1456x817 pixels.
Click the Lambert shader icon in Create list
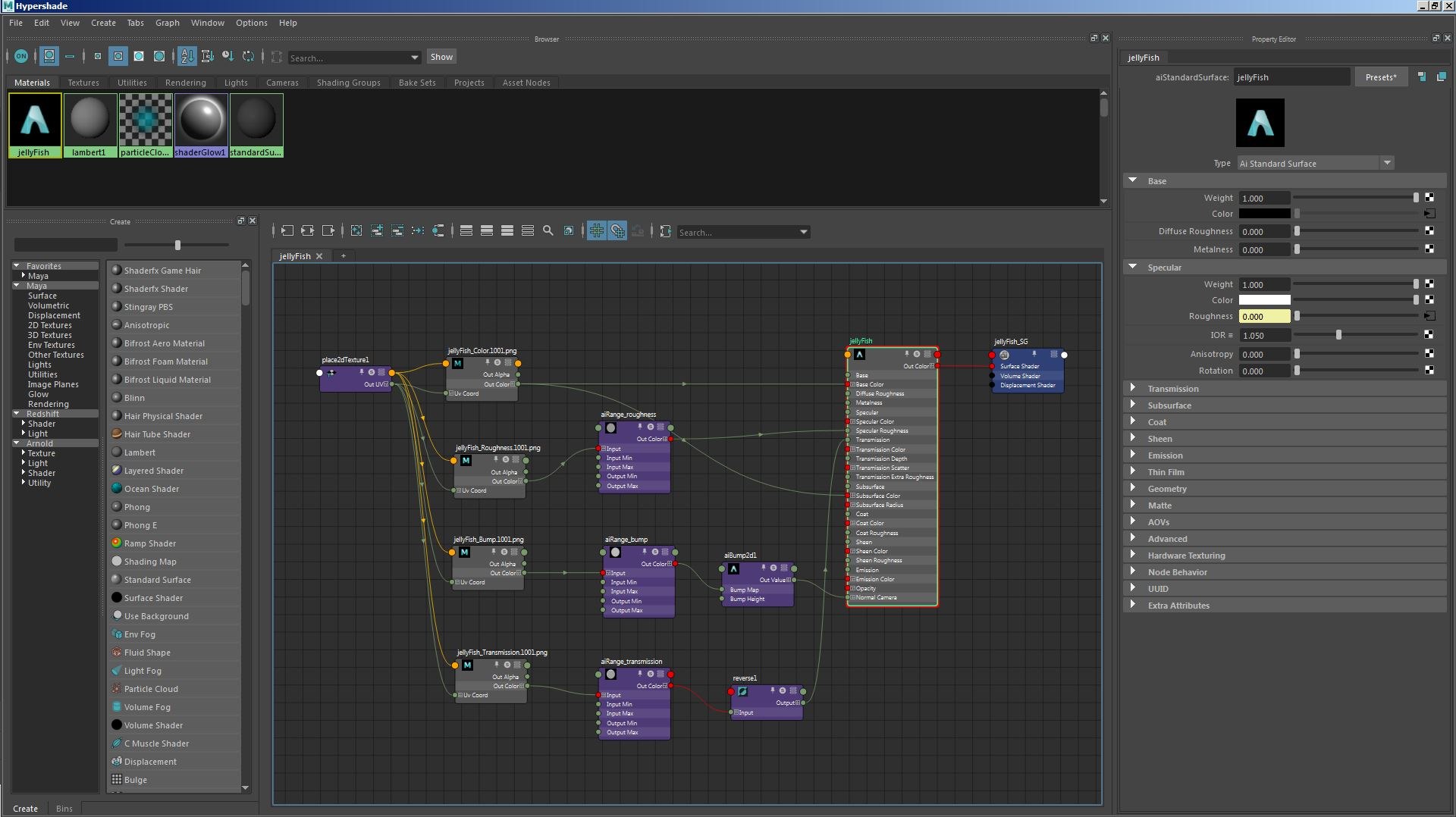pyautogui.click(x=117, y=452)
